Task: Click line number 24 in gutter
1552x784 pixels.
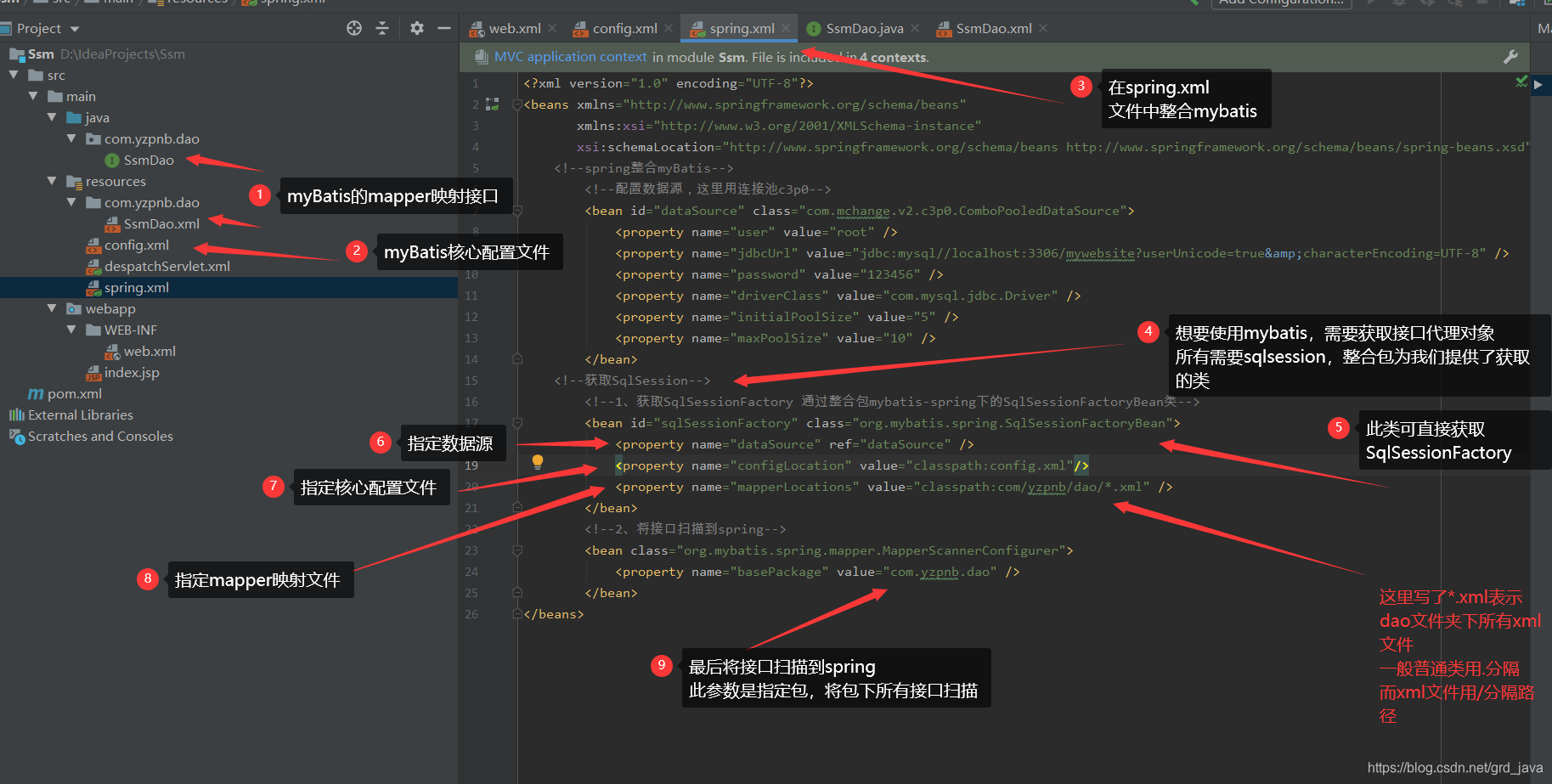Action: click(471, 572)
